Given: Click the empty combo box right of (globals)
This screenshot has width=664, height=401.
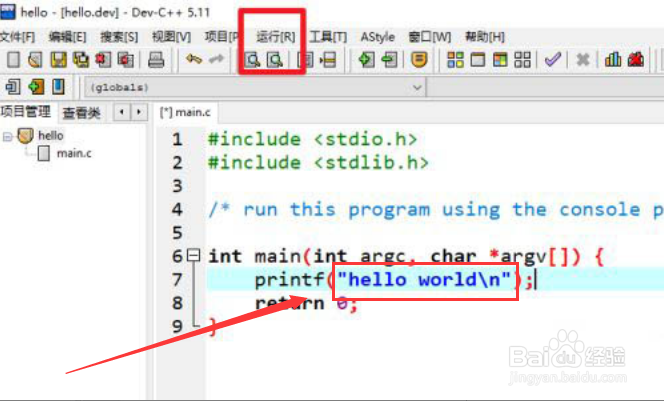Looking at the screenshot, I should coord(546,88).
